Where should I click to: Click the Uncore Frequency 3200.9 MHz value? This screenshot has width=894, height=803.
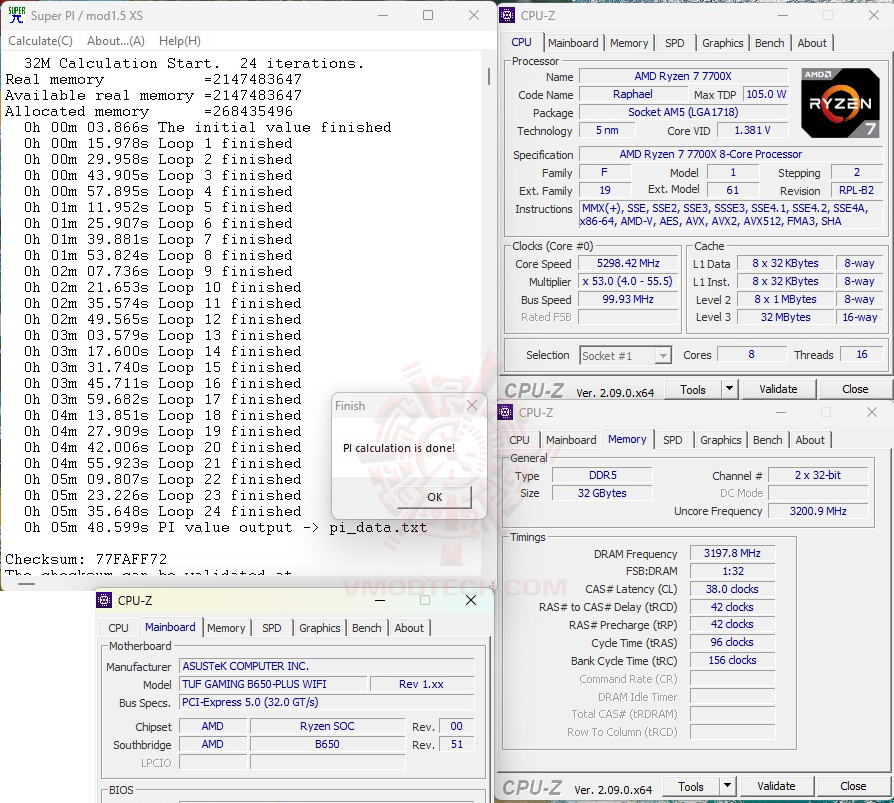pos(818,511)
